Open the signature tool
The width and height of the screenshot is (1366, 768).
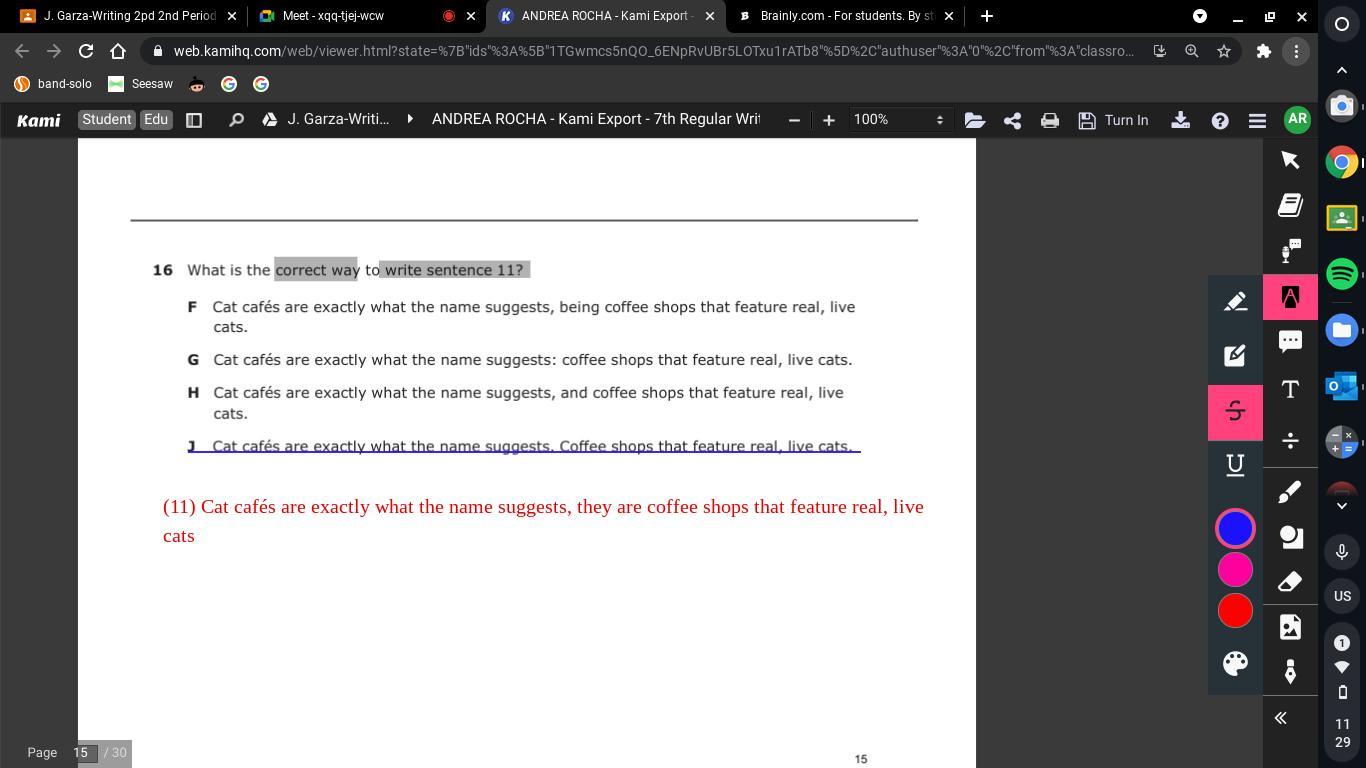pos(1290,673)
